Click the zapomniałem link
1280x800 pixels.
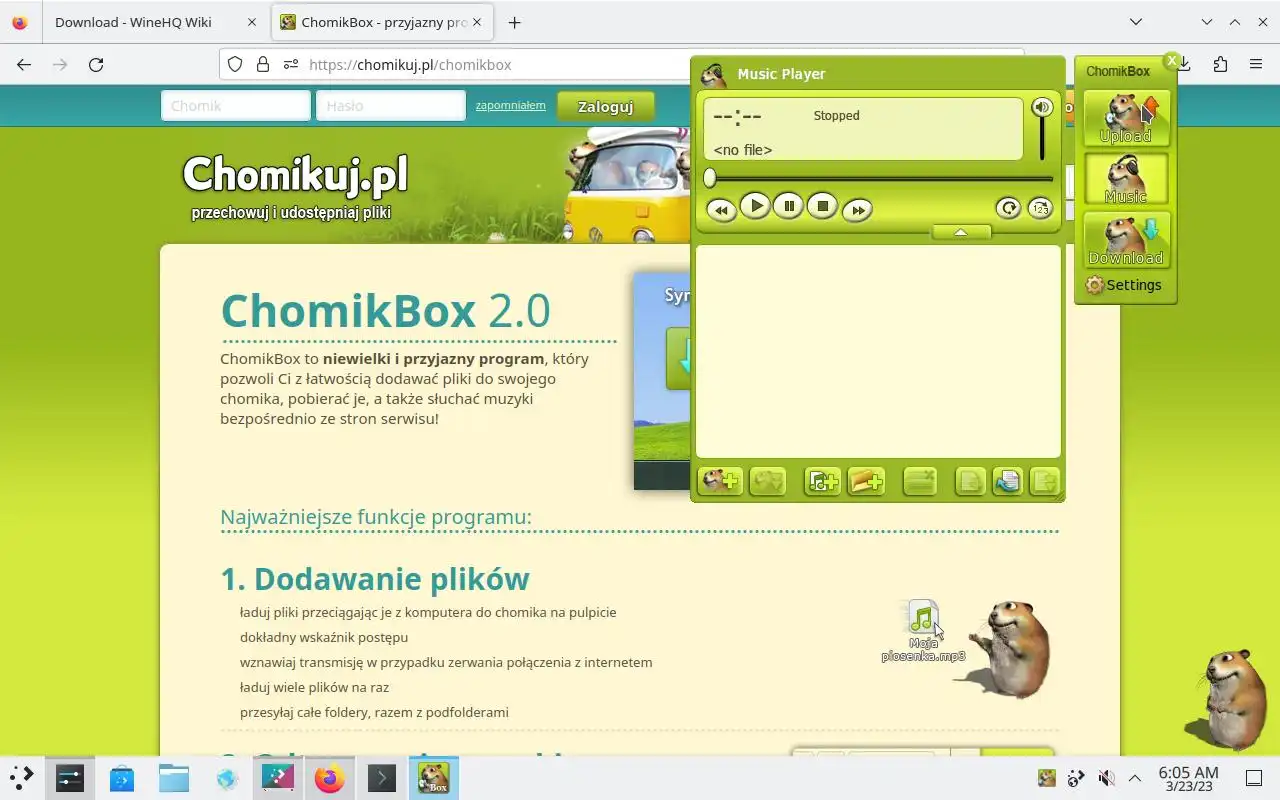pyautogui.click(x=510, y=105)
